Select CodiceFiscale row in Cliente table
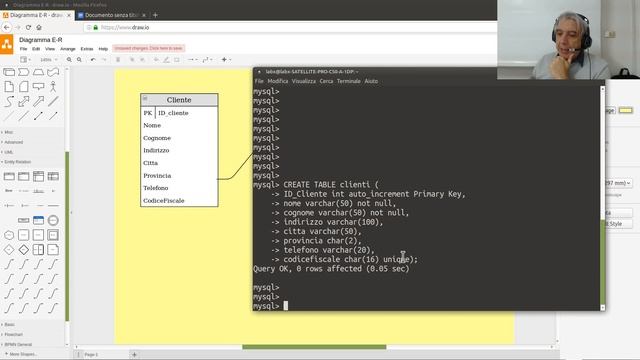 [179, 201]
